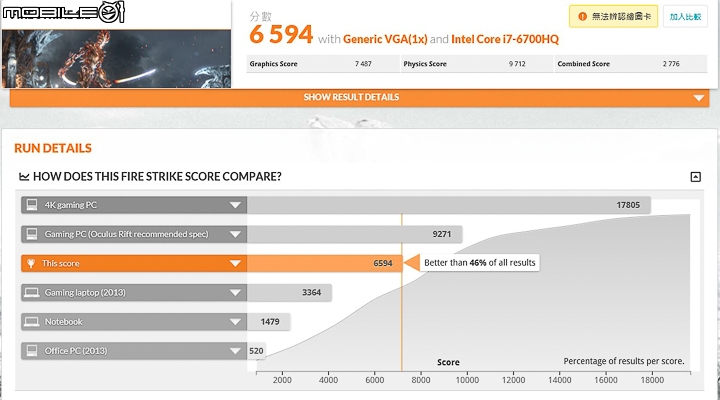Expand Office PC (2013) dropdown arrow
Image resolution: width=720 pixels, height=400 pixels.
(x=235, y=351)
